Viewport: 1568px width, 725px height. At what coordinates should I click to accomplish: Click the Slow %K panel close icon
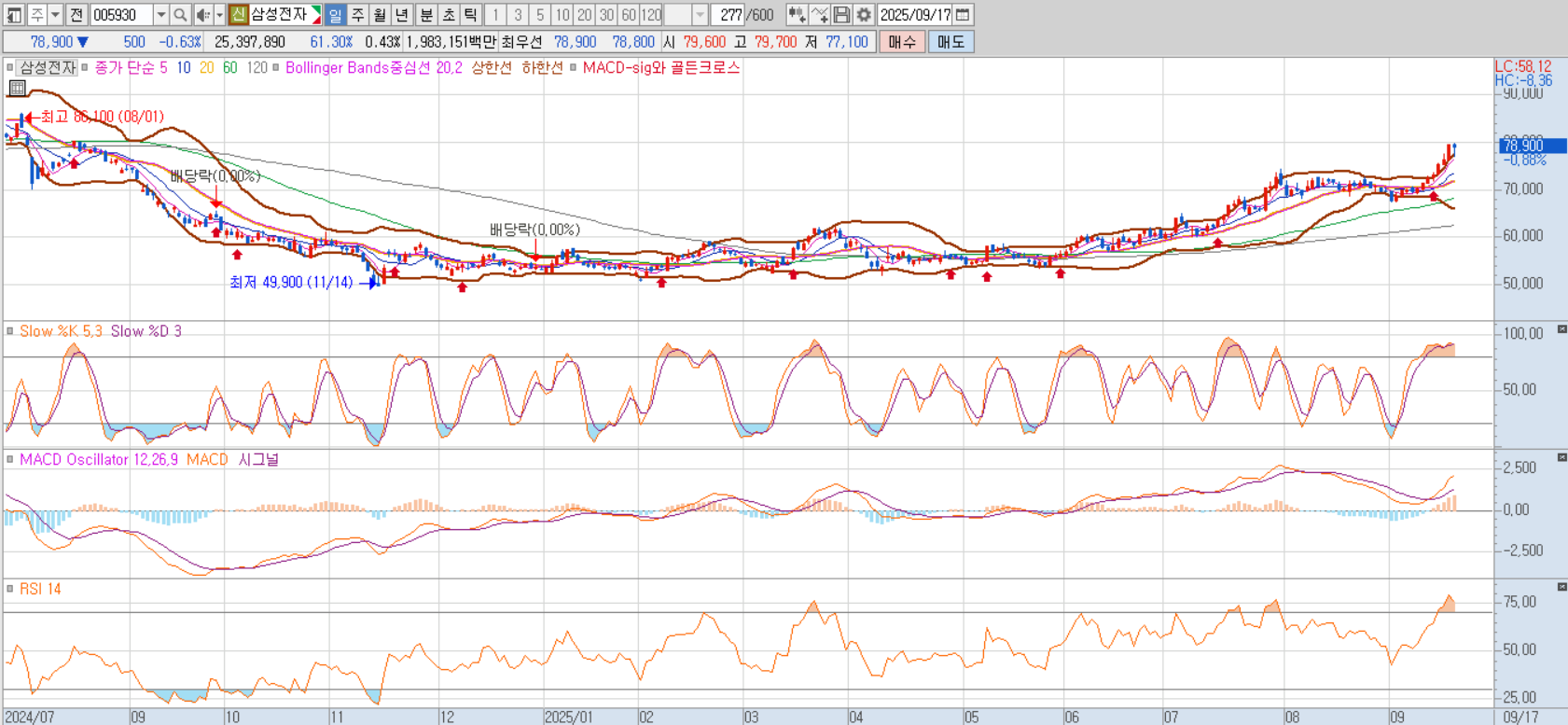[1561, 329]
